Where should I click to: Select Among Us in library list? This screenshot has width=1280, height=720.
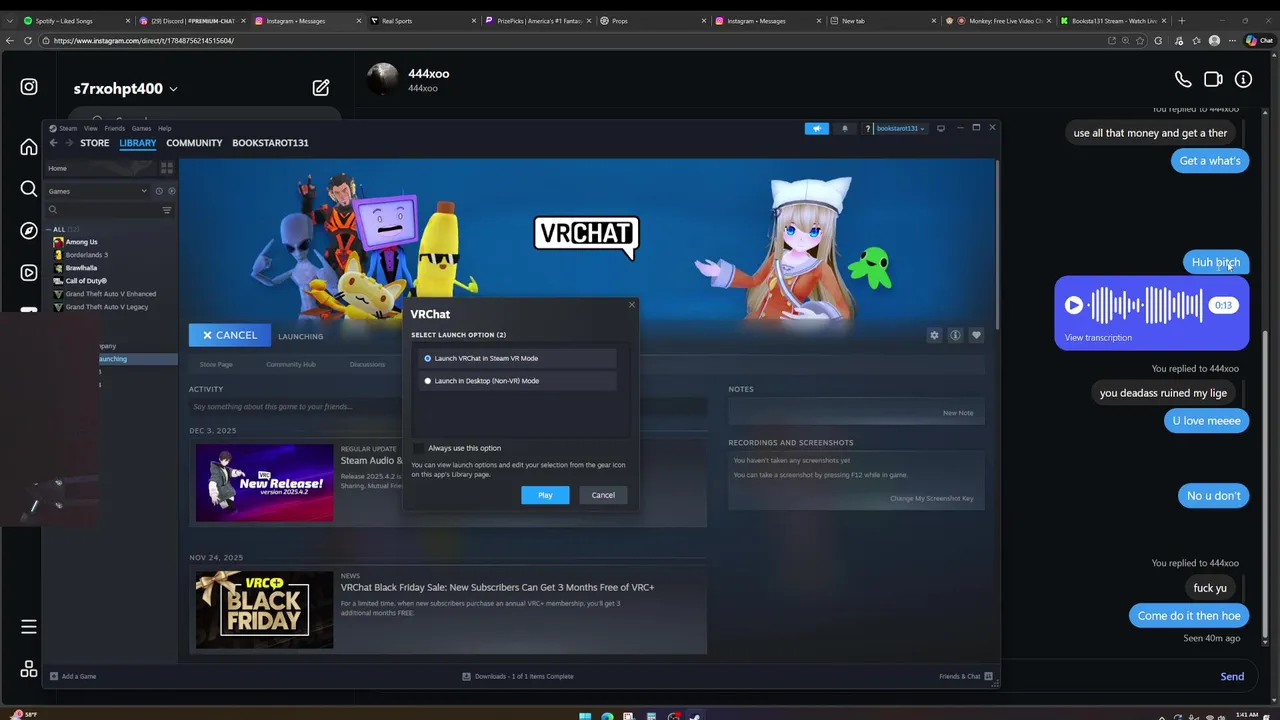pos(81,242)
